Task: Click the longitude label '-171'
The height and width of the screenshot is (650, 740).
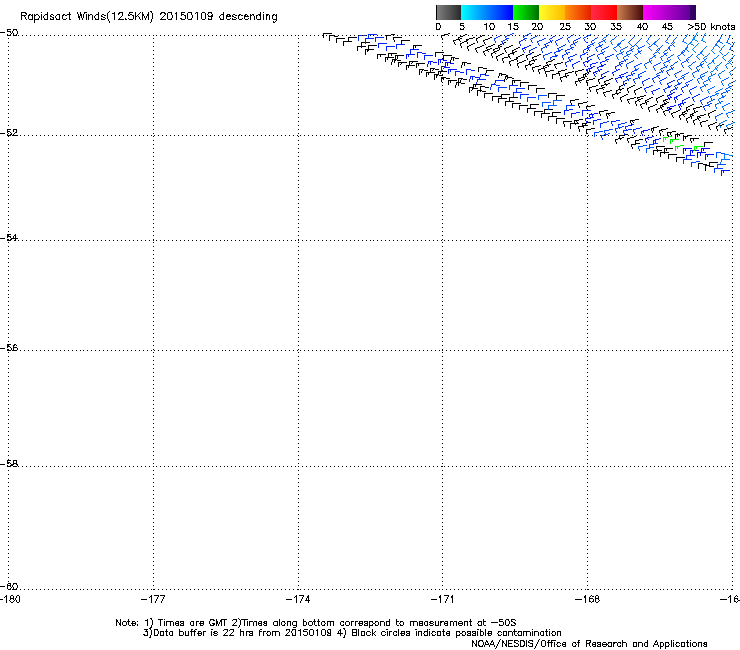Action: click(x=443, y=599)
